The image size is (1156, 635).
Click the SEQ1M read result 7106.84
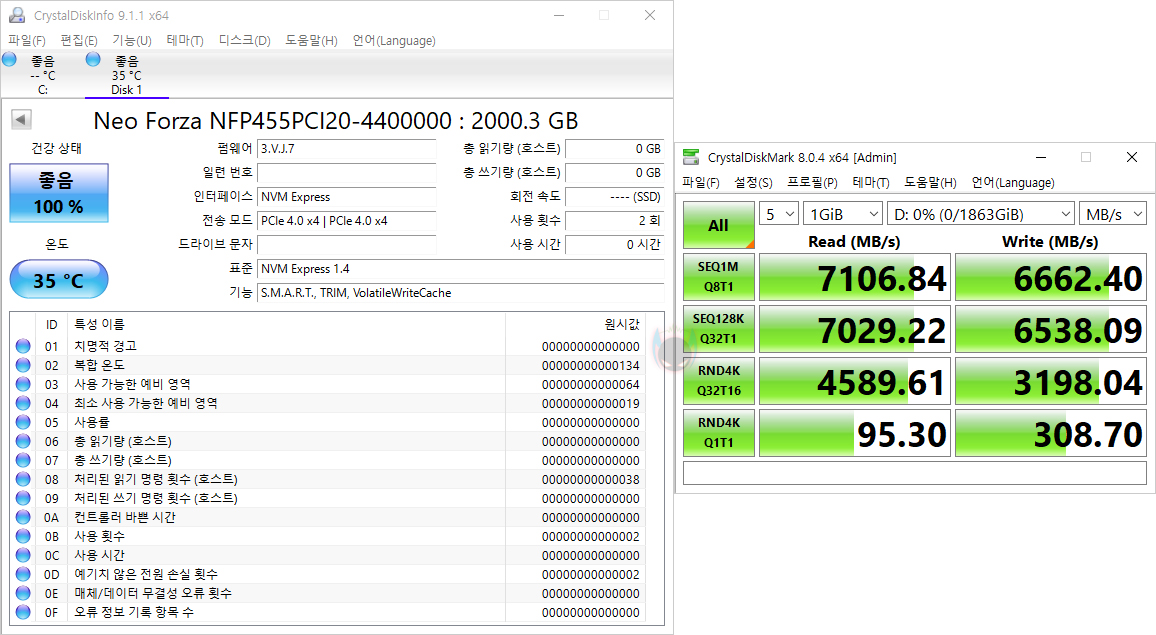click(x=855, y=277)
